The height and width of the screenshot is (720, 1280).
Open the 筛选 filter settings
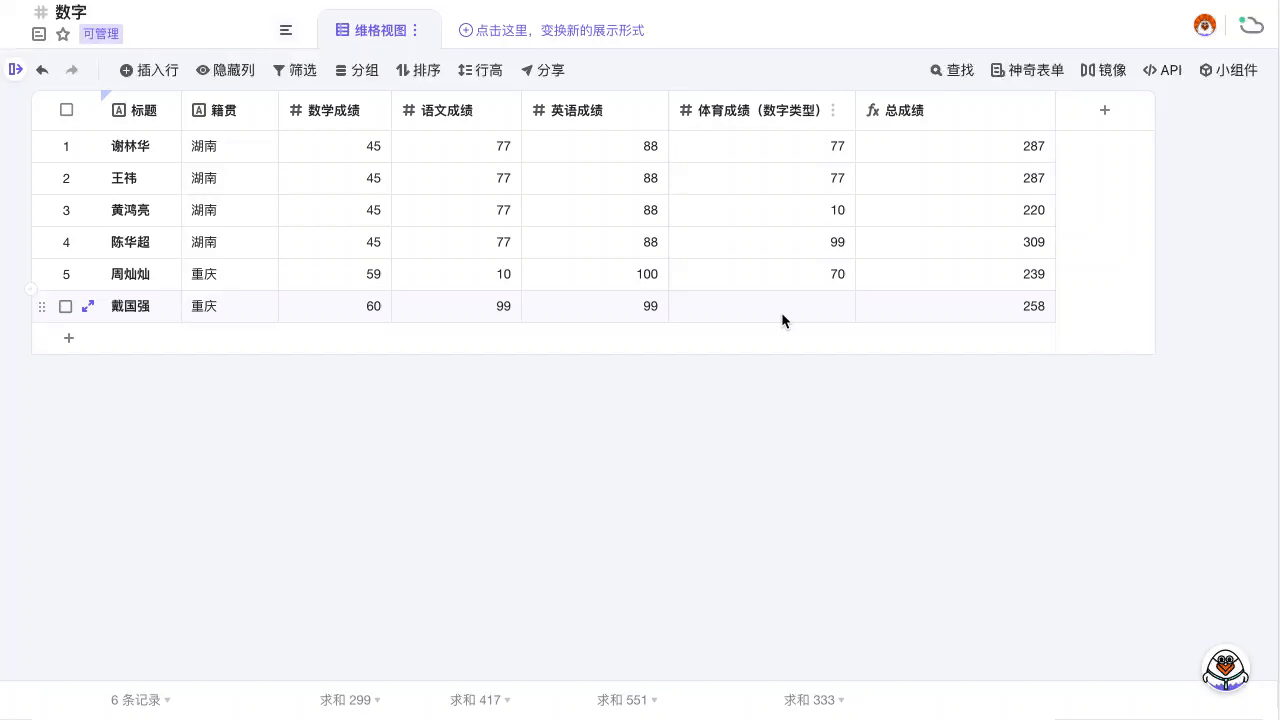pyautogui.click(x=294, y=70)
